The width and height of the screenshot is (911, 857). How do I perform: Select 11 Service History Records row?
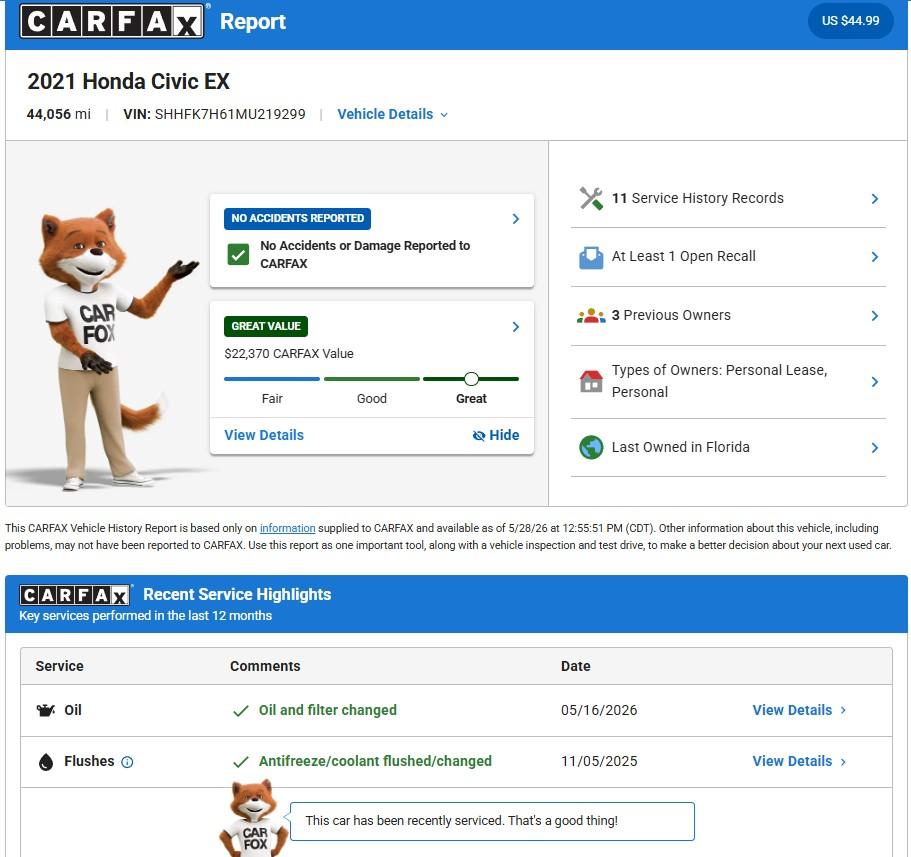pos(728,199)
